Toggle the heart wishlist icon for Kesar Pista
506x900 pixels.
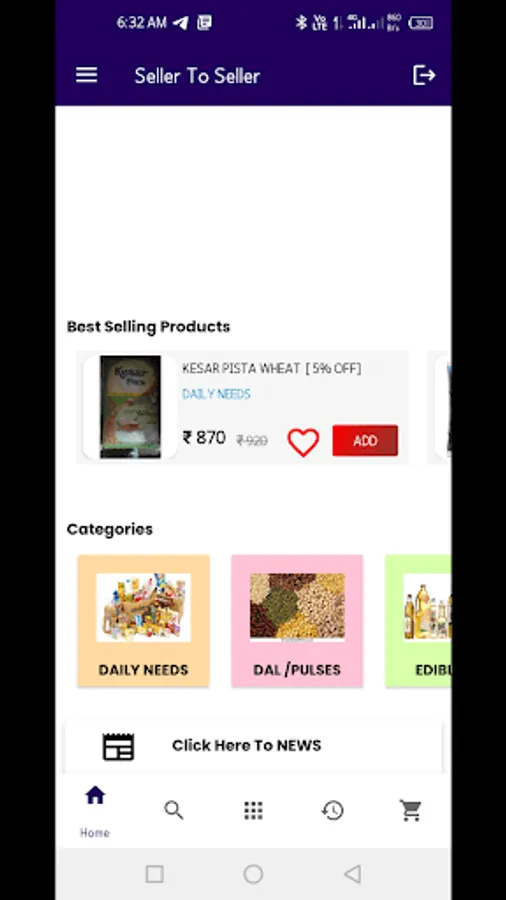tap(303, 442)
